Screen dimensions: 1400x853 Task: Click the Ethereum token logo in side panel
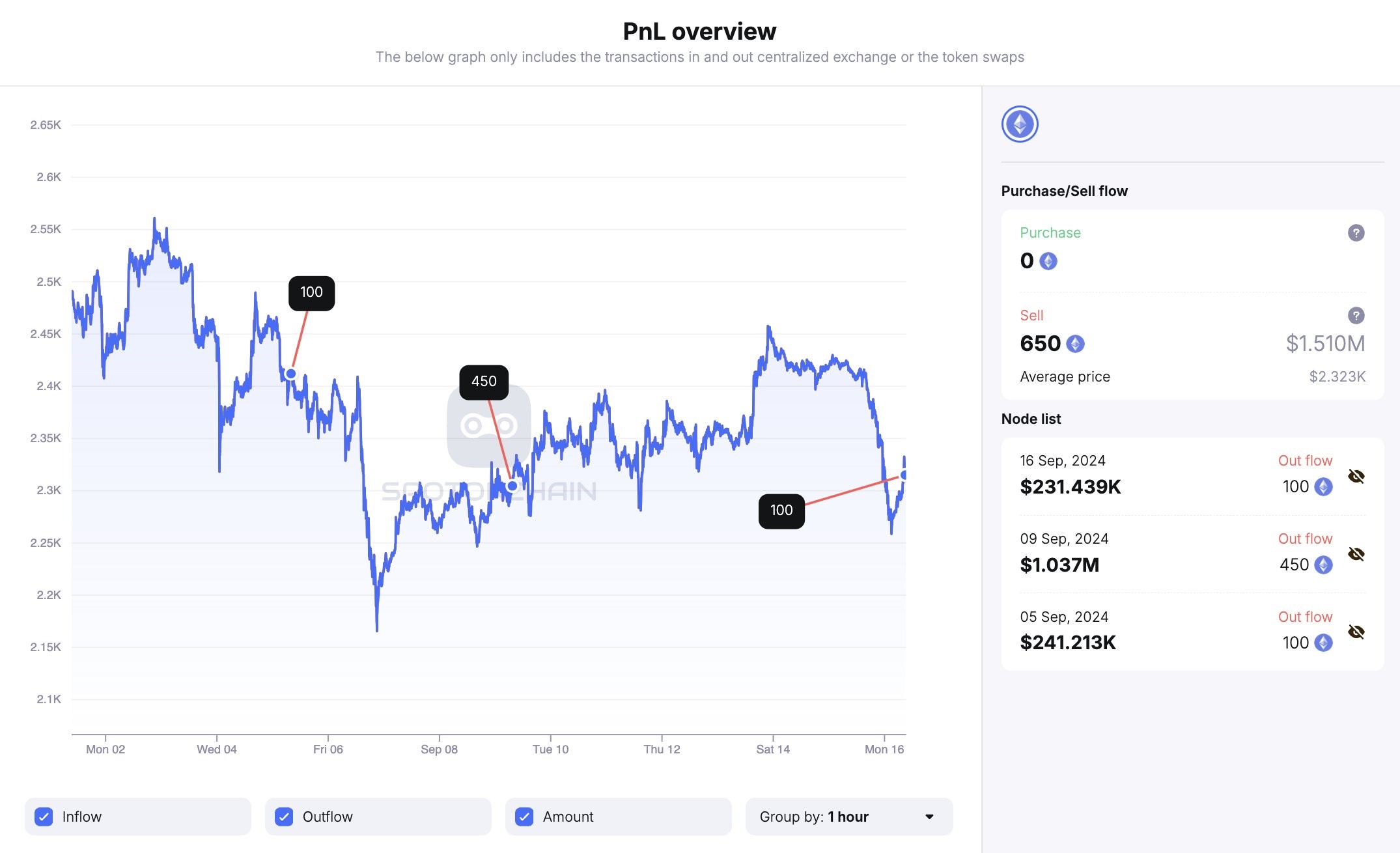(1020, 124)
